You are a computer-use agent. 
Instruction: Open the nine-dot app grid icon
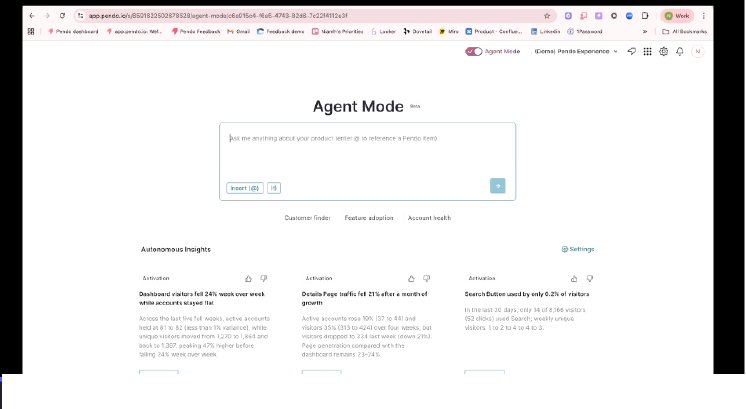coord(648,51)
